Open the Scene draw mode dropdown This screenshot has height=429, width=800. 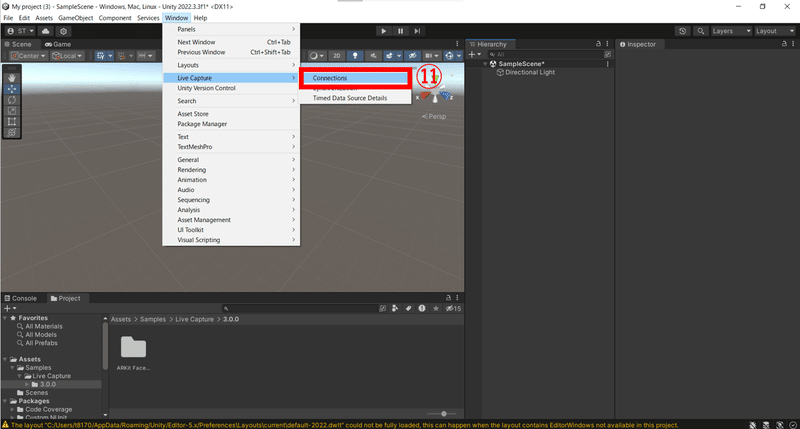[x=317, y=56]
